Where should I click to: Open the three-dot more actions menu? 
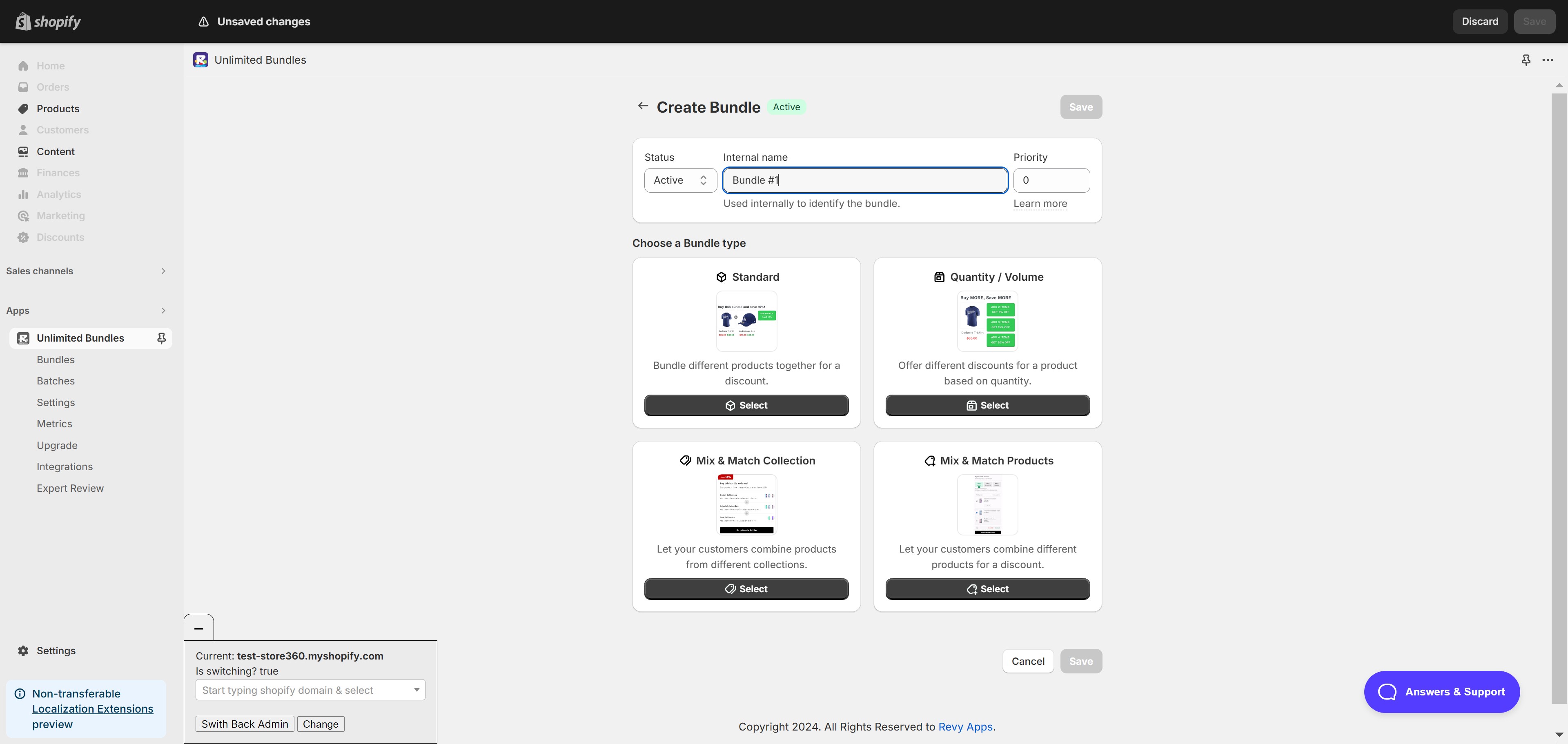[x=1547, y=60]
